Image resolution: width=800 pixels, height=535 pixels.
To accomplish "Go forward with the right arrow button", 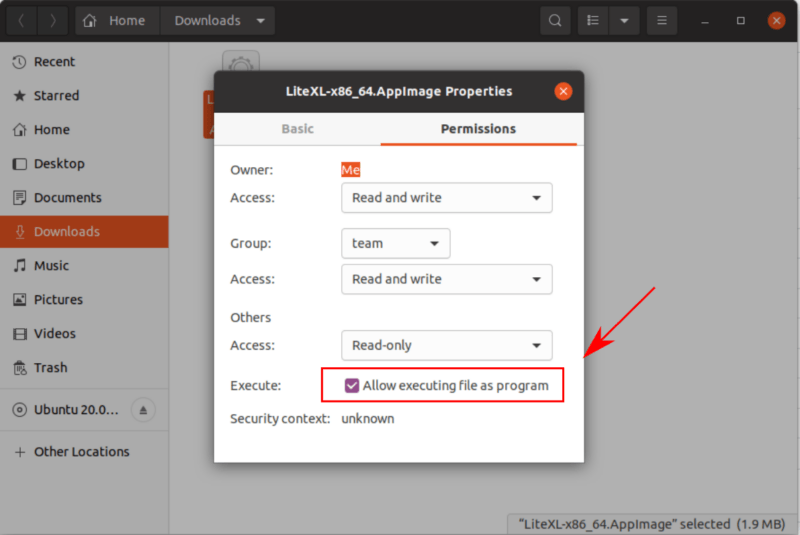I will pyautogui.click(x=52, y=20).
